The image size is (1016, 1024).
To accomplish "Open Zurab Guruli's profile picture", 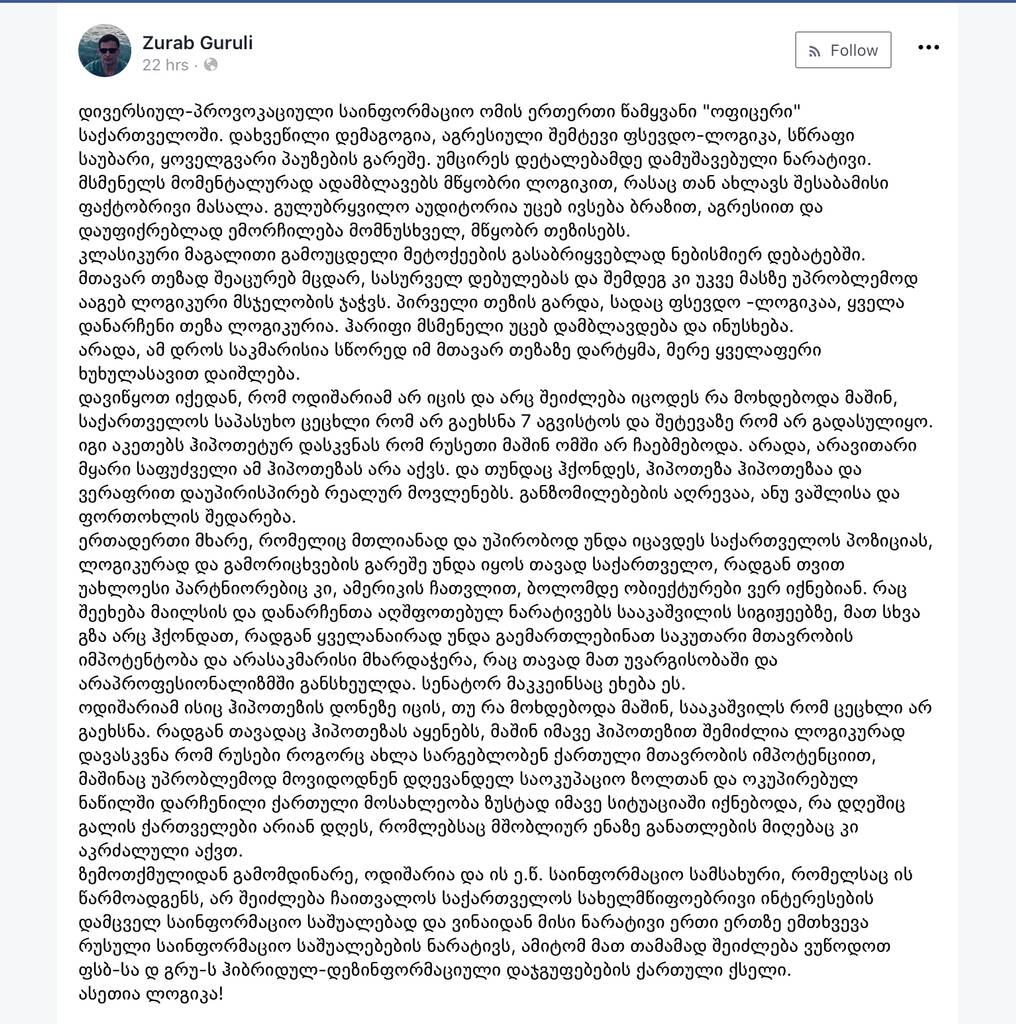I will (x=104, y=50).
